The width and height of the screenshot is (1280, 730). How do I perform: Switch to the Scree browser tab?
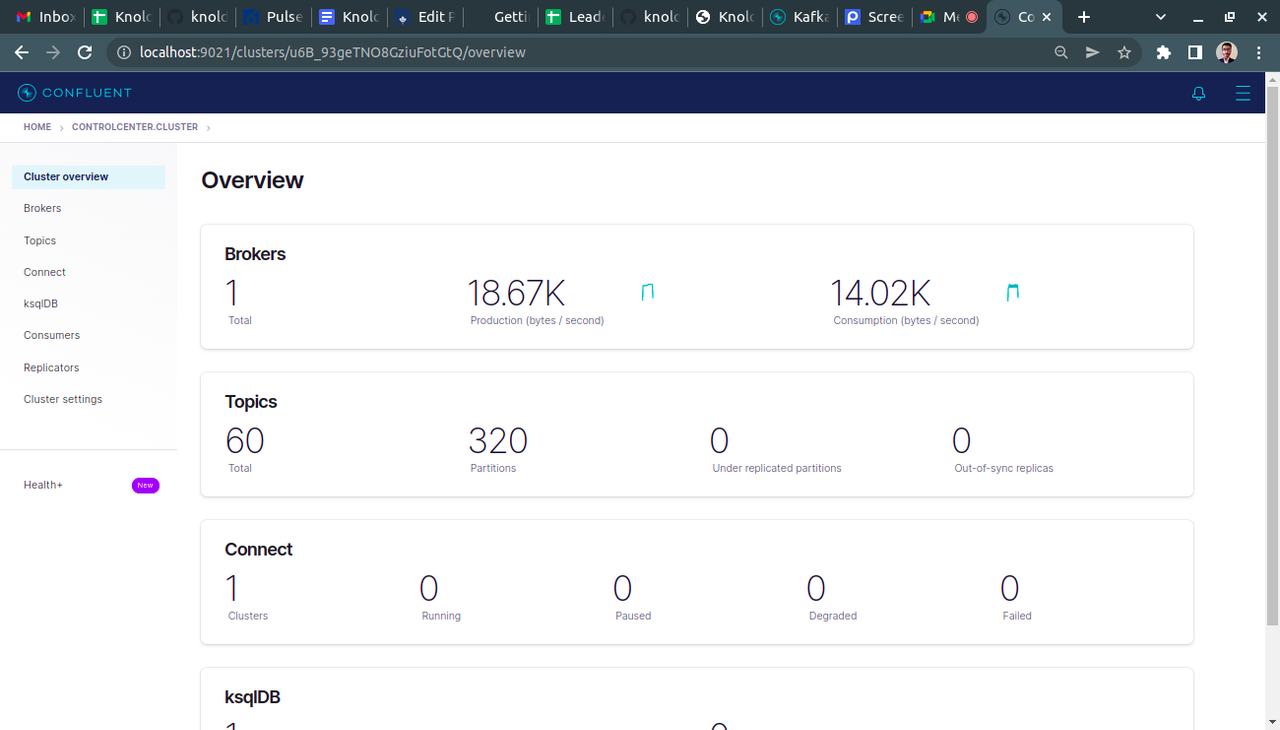pos(874,17)
